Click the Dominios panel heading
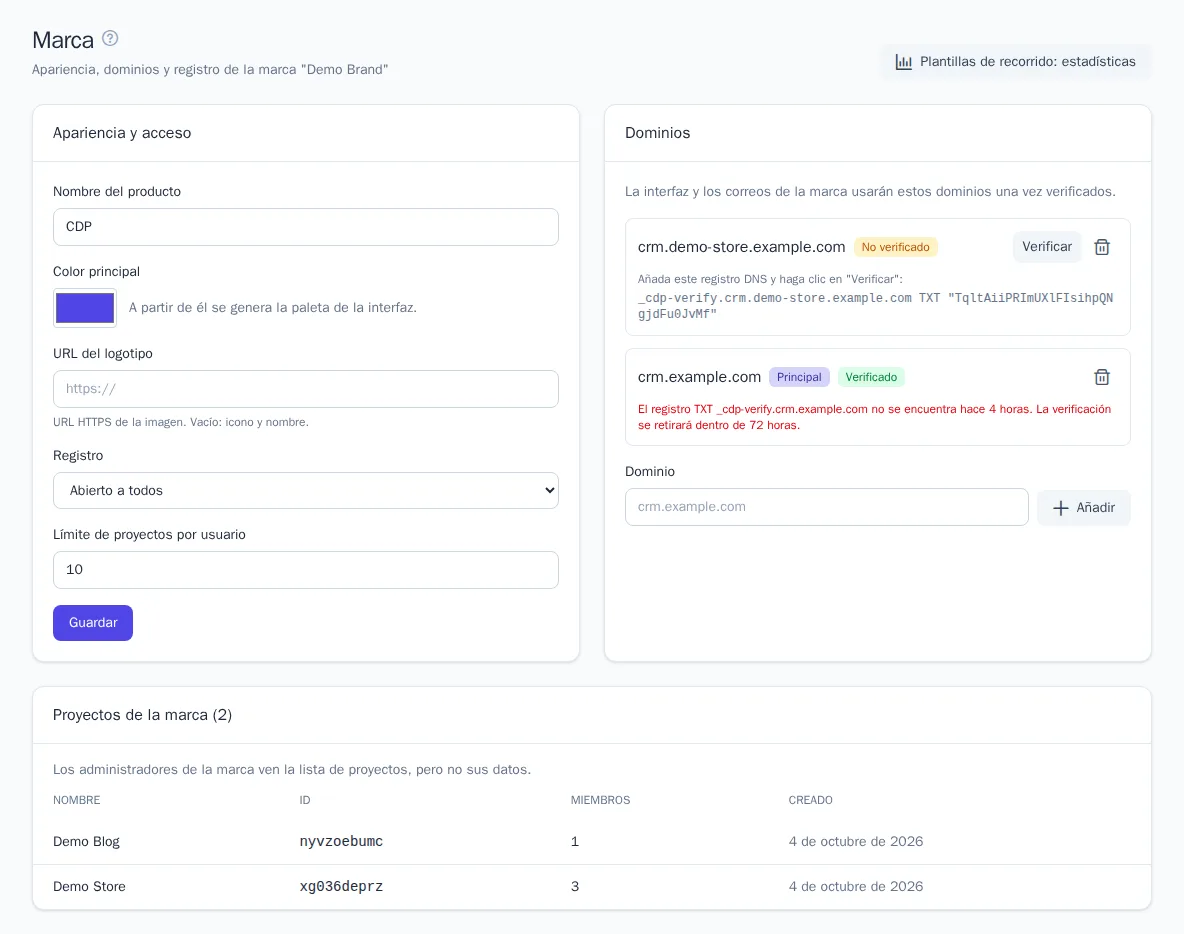 click(x=657, y=133)
